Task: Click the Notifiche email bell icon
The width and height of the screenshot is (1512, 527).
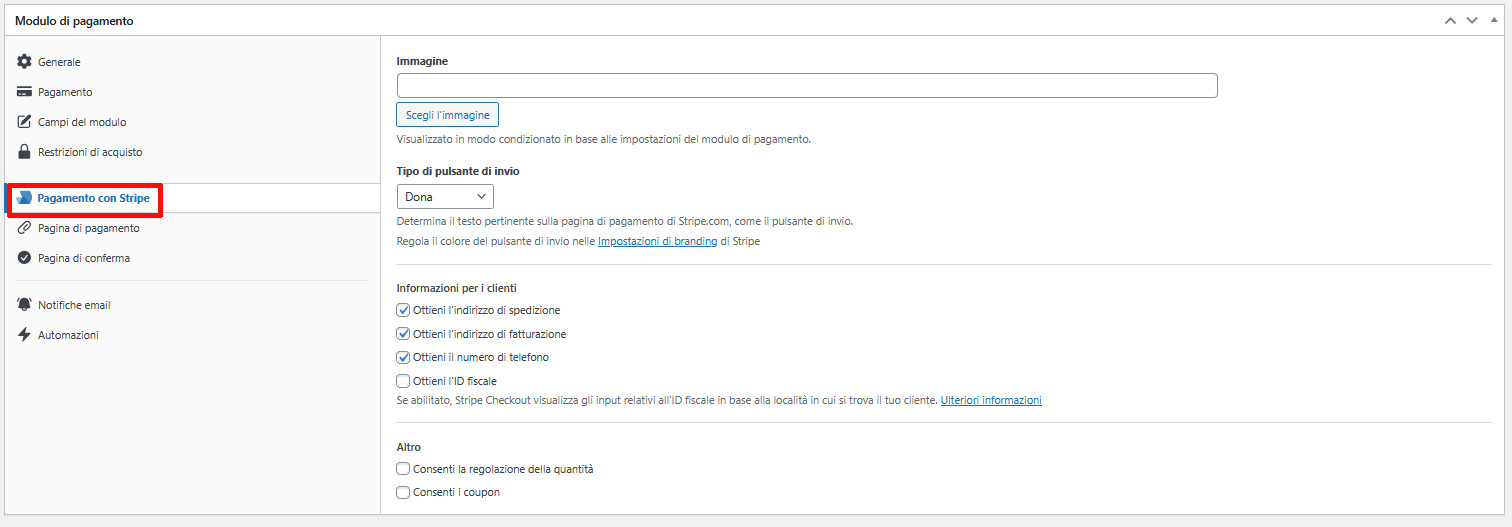Action: coord(25,305)
